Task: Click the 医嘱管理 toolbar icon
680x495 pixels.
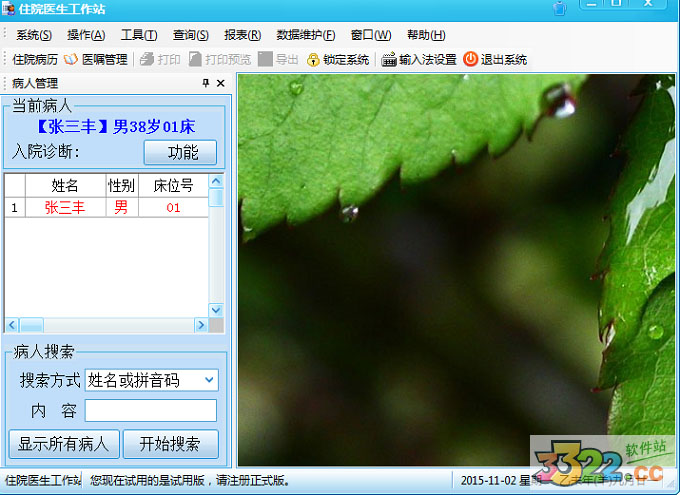Action: click(71, 60)
